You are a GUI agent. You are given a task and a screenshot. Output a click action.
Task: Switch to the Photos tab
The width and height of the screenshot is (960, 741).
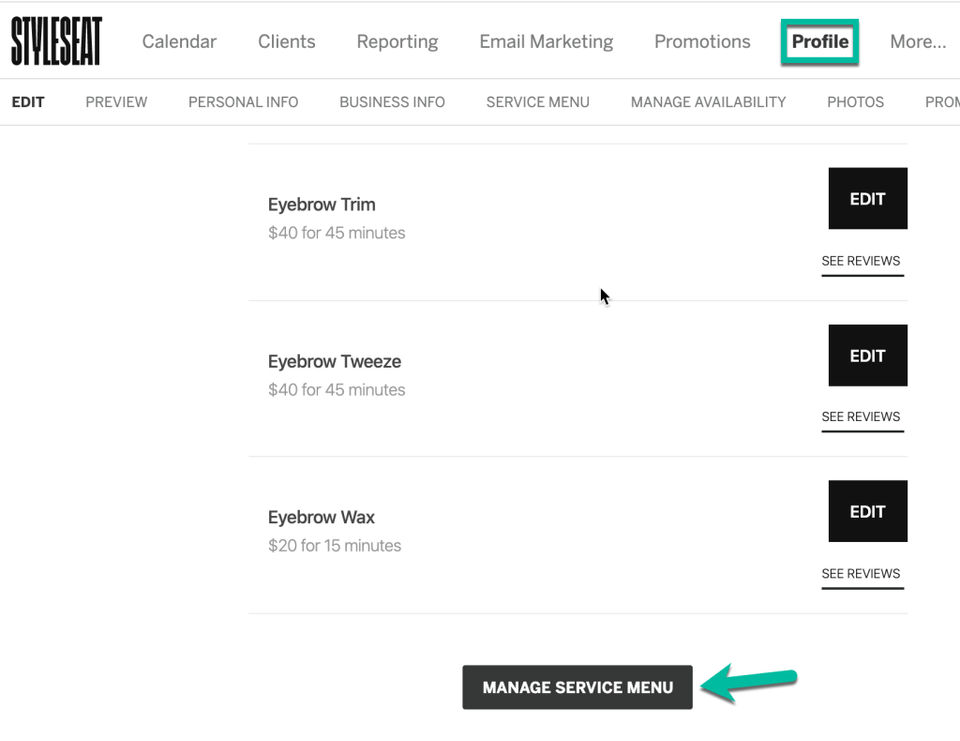(x=855, y=102)
